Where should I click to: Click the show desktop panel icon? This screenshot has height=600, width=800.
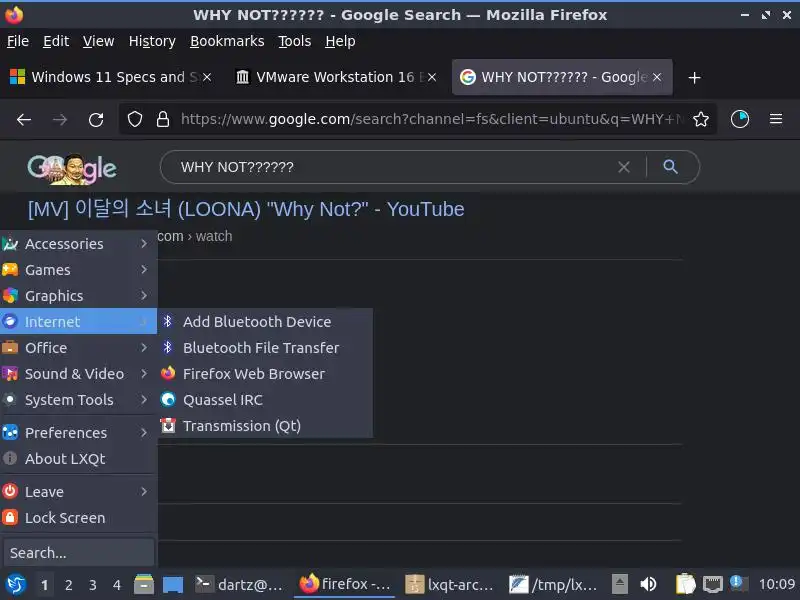point(172,584)
